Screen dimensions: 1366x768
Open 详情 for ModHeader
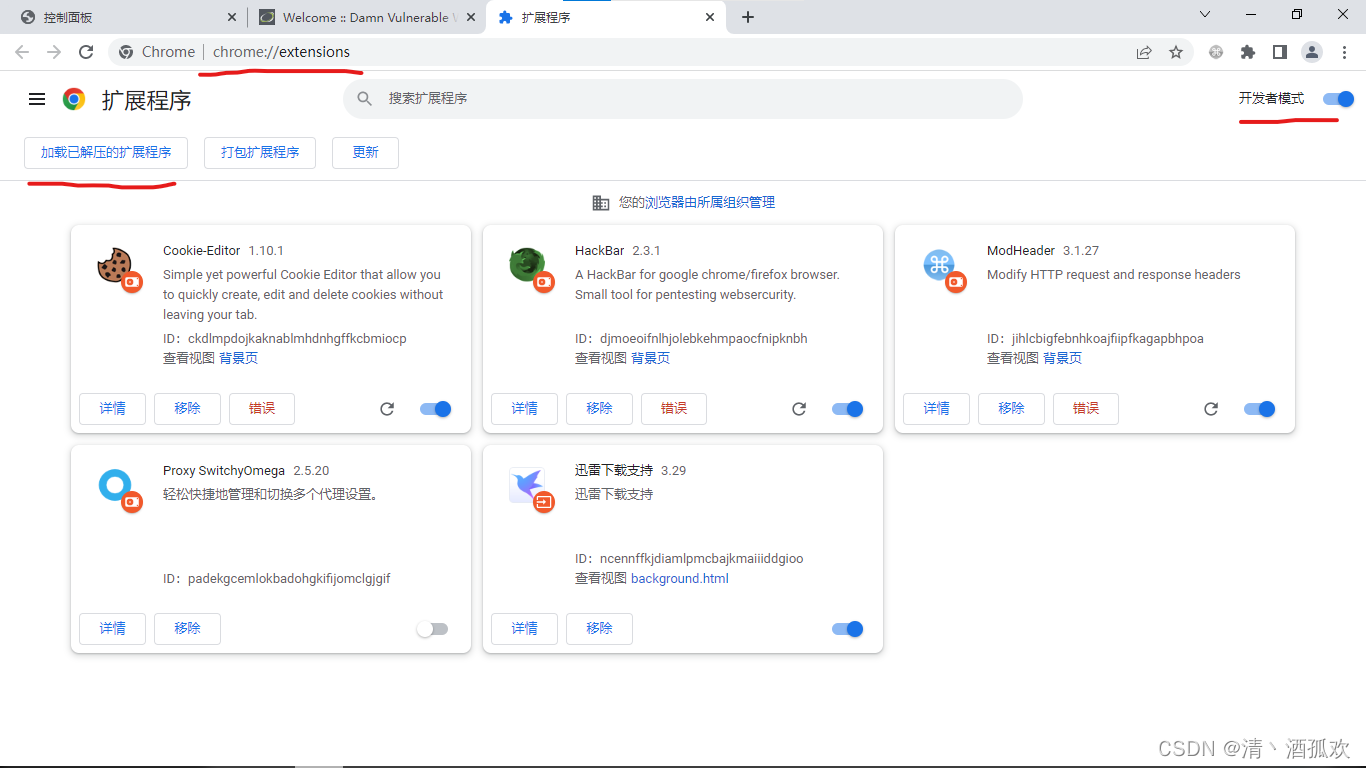coord(936,409)
